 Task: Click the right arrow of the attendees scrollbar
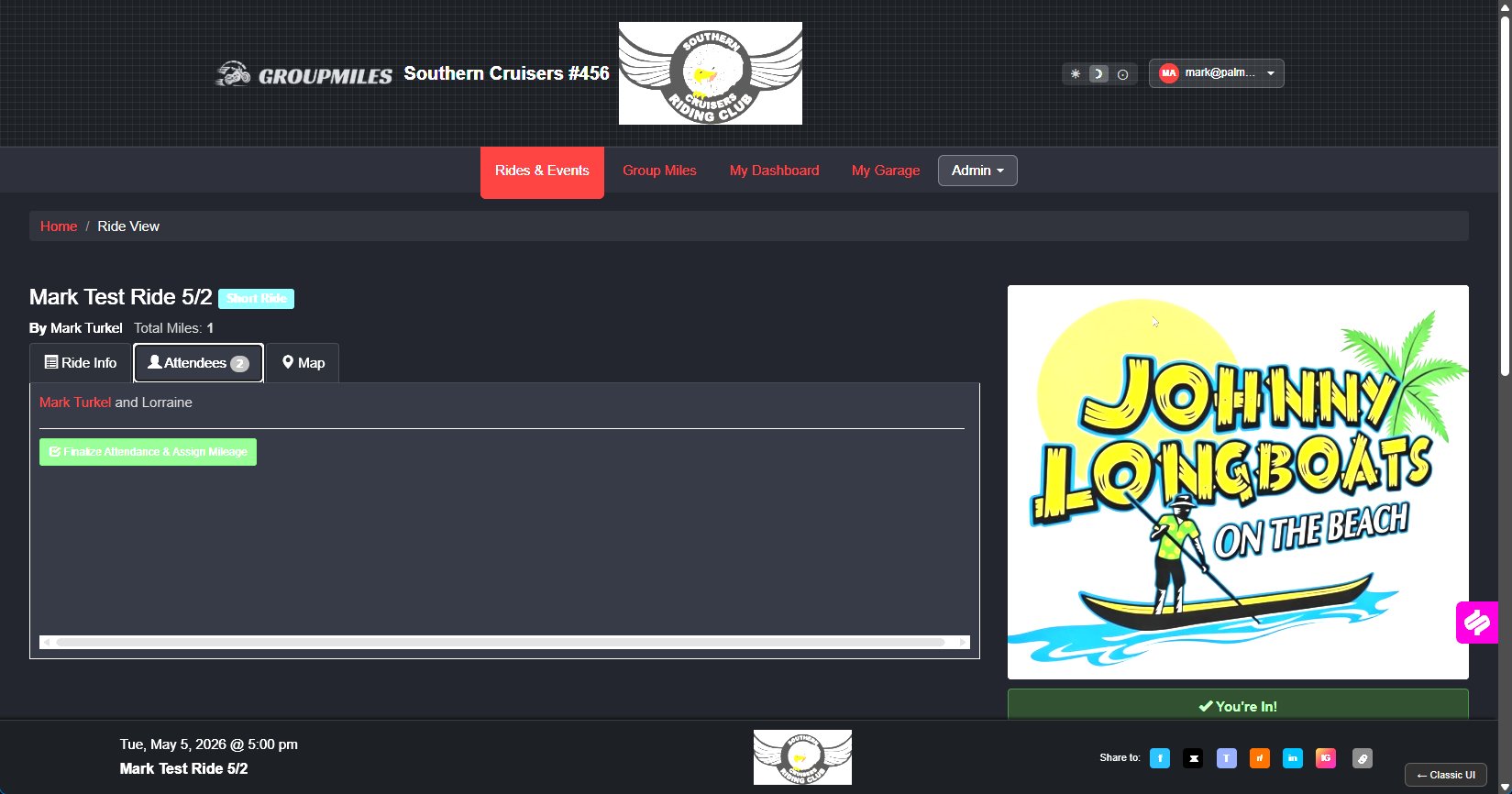click(963, 643)
